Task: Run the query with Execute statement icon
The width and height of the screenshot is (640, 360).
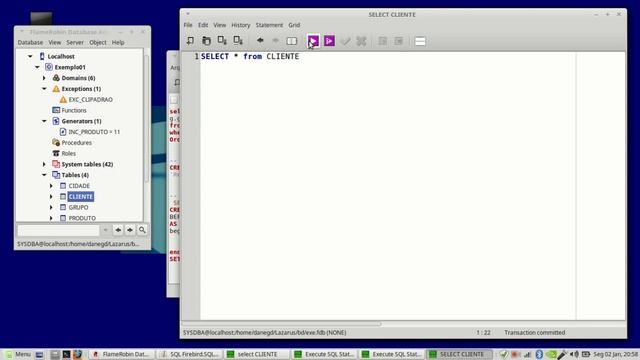Action: 313,41
